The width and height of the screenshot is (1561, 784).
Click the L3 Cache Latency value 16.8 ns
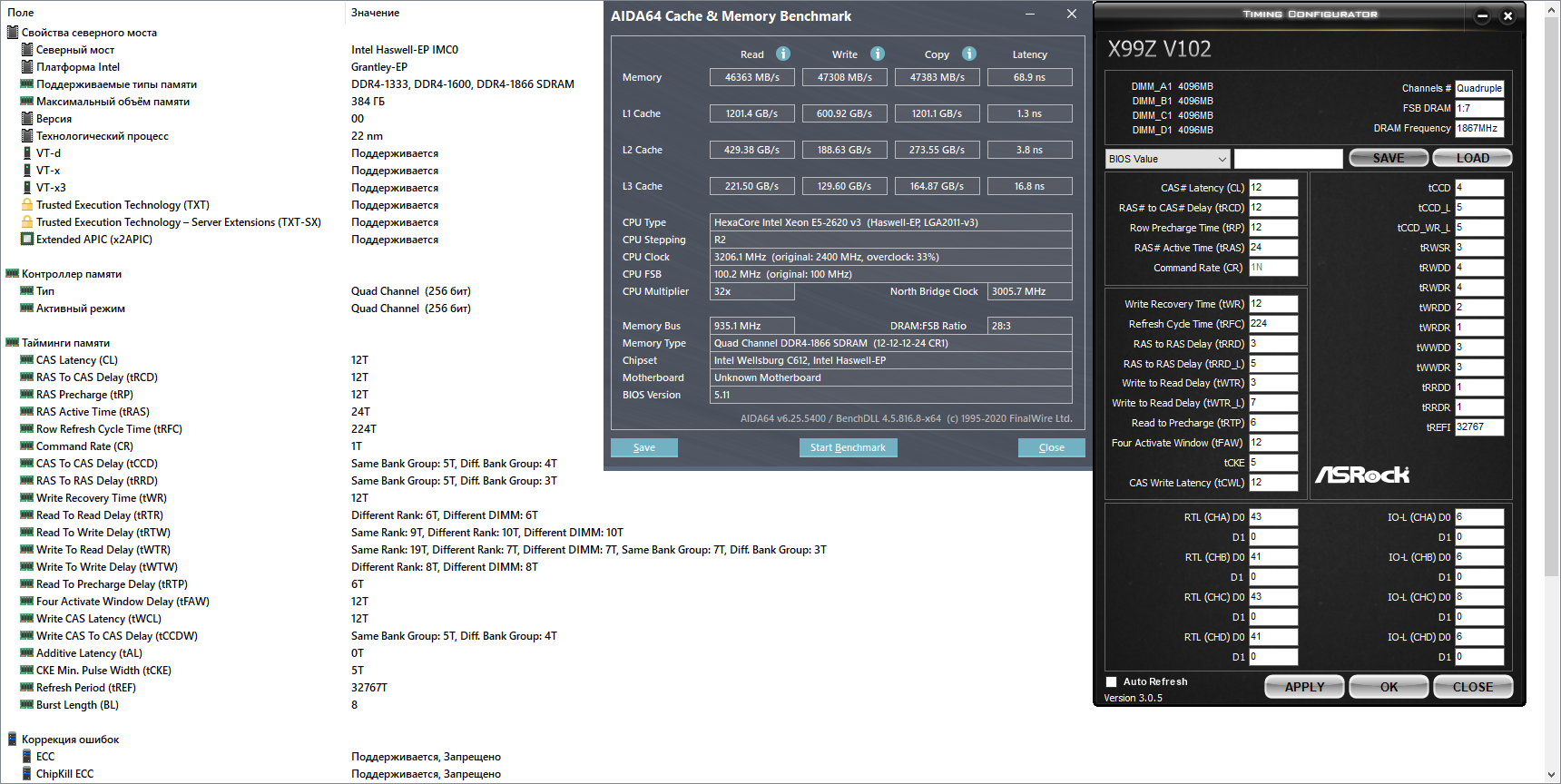(x=1029, y=186)
